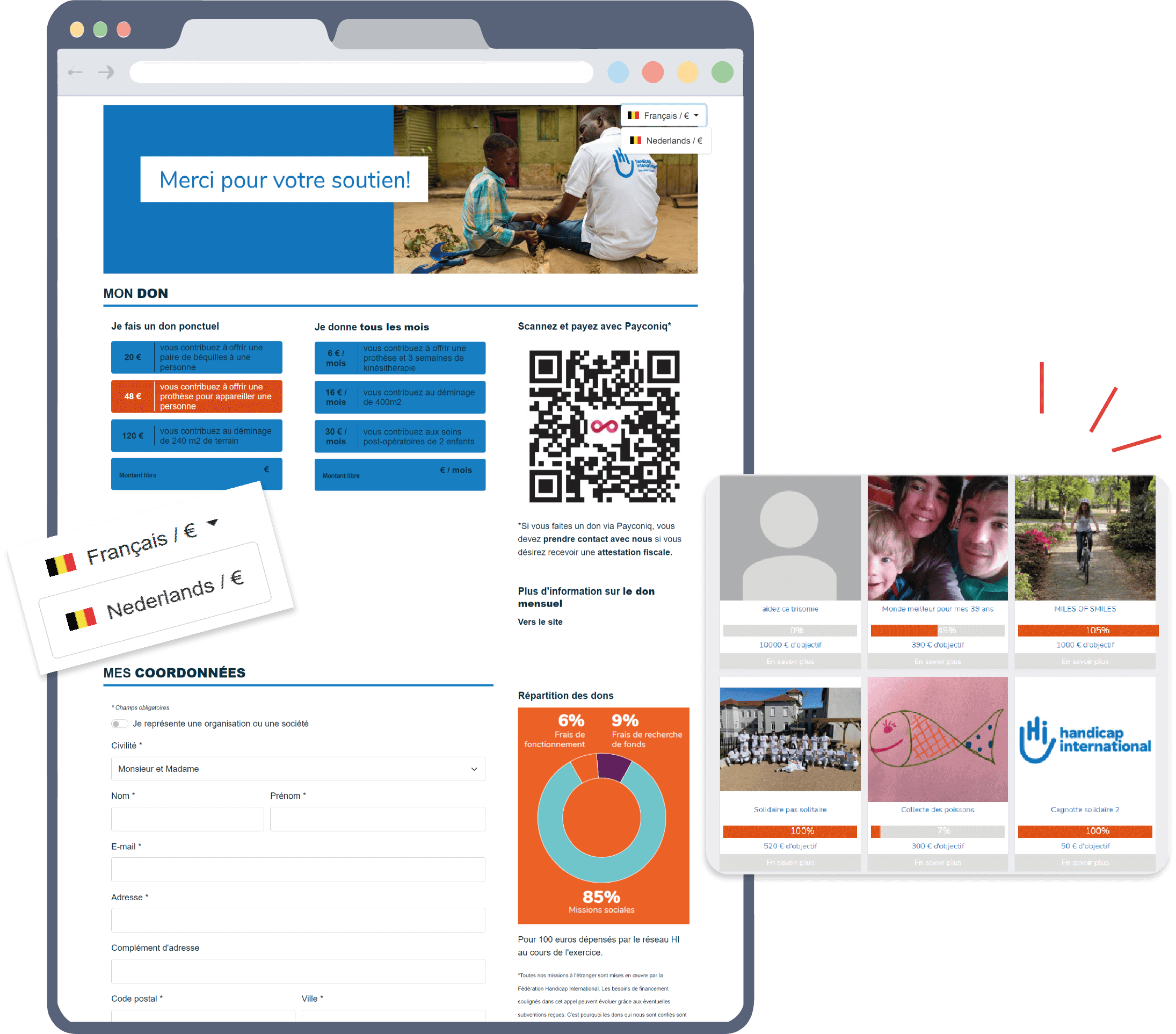This screenshot has width=1176, height=1034.
Task: Click the Payconiq QR code
Action: point(604,426)
